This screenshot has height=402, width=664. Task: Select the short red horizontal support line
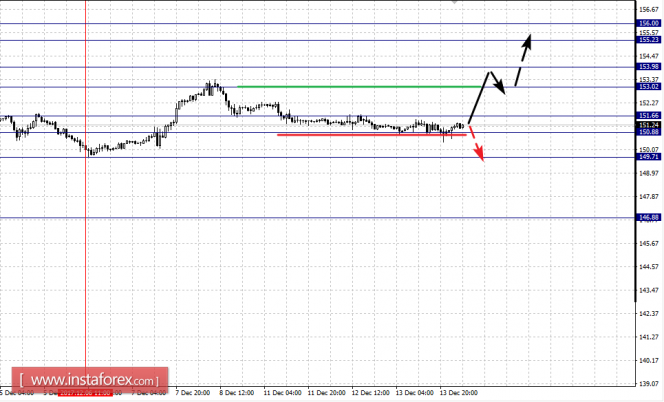[x=372, y=135]
